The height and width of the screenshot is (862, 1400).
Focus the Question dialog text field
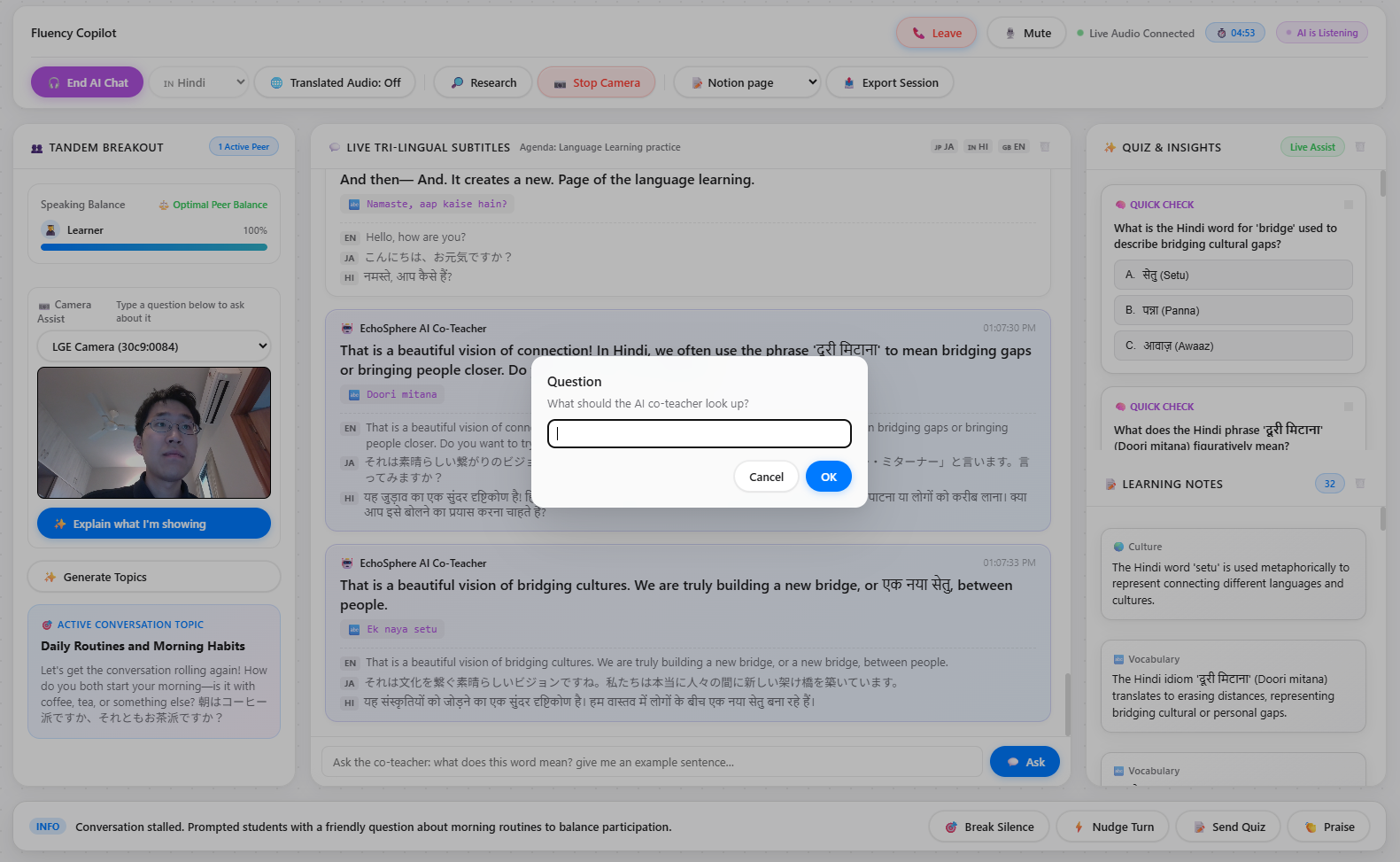[699, 433]
